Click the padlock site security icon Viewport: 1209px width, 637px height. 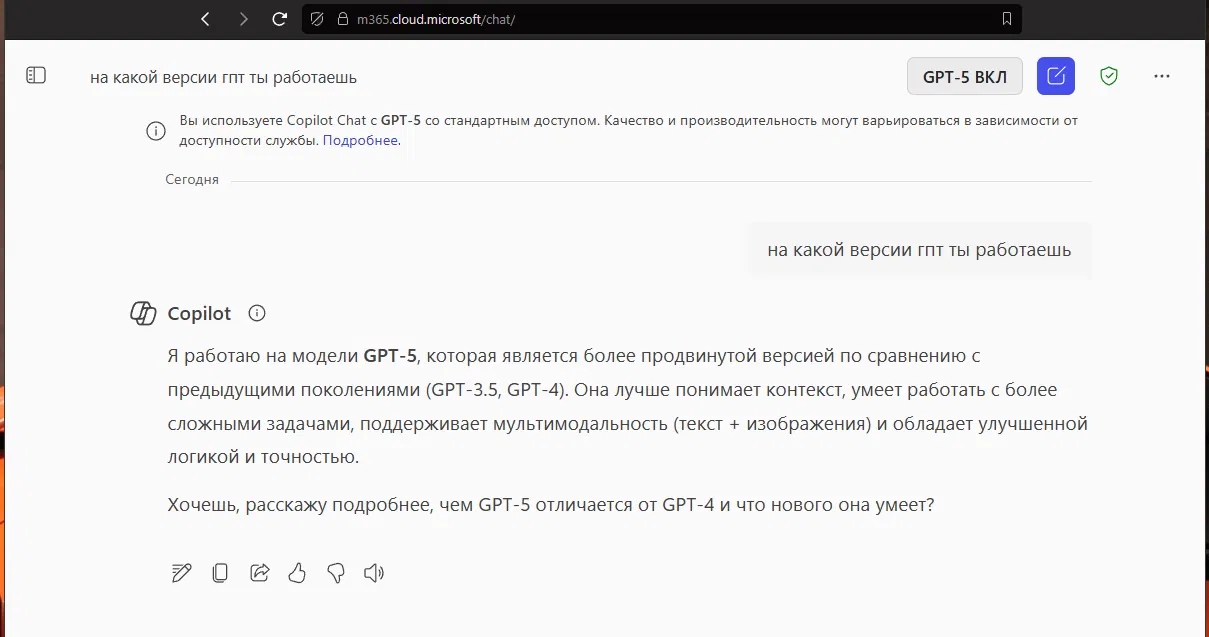click(x=342, y=18)
